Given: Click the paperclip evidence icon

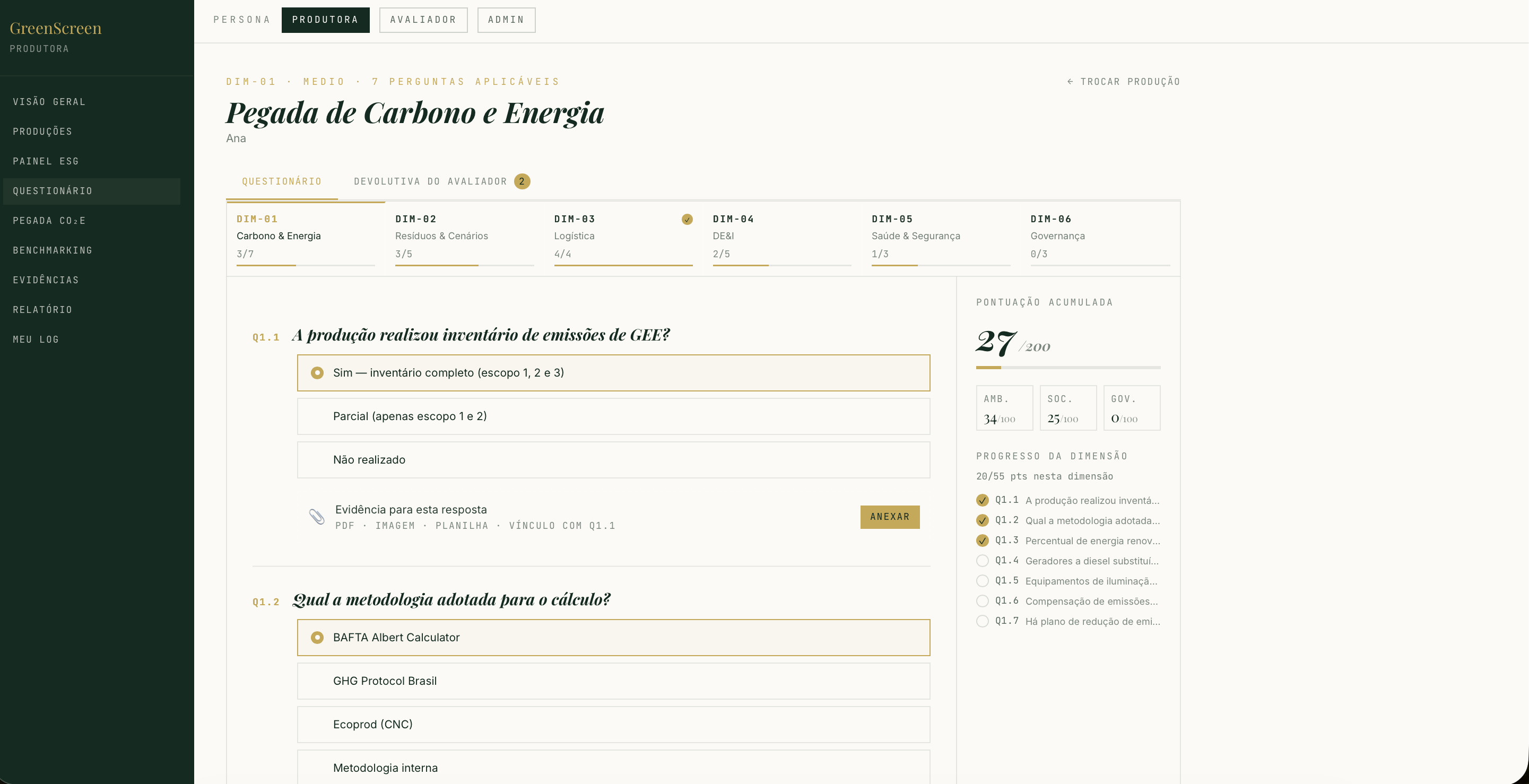Looking at the screenshot, I should pos(317,517).
